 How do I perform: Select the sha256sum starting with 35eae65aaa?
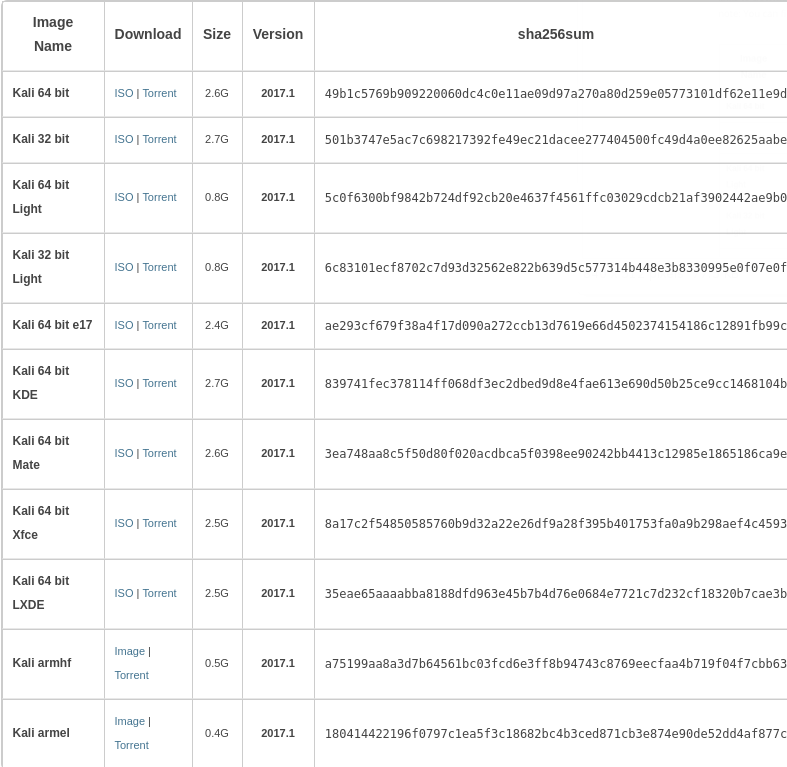(556, 594)
